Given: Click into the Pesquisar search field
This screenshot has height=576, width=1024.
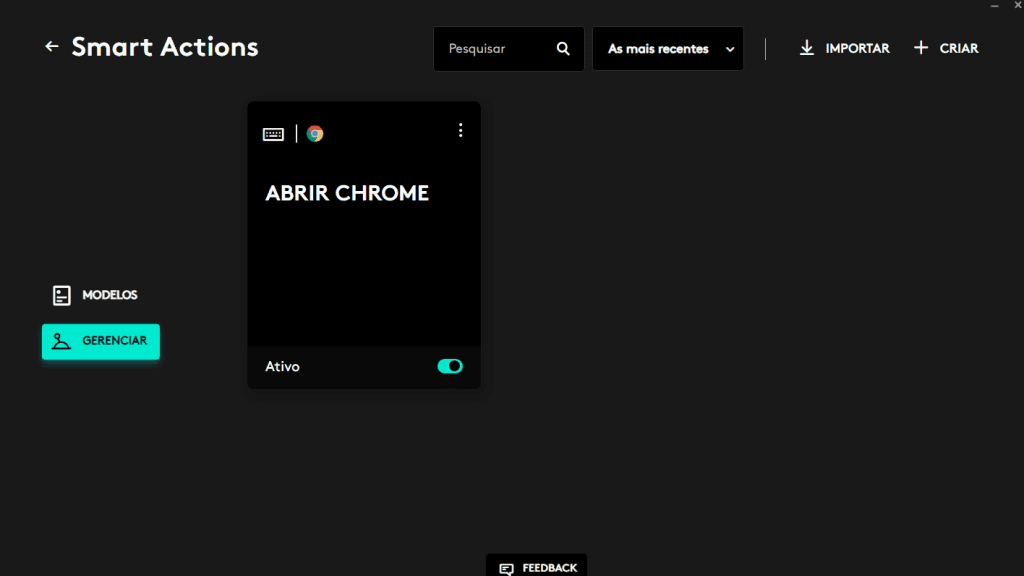Looking at the screenshot, I should (495, 49).
